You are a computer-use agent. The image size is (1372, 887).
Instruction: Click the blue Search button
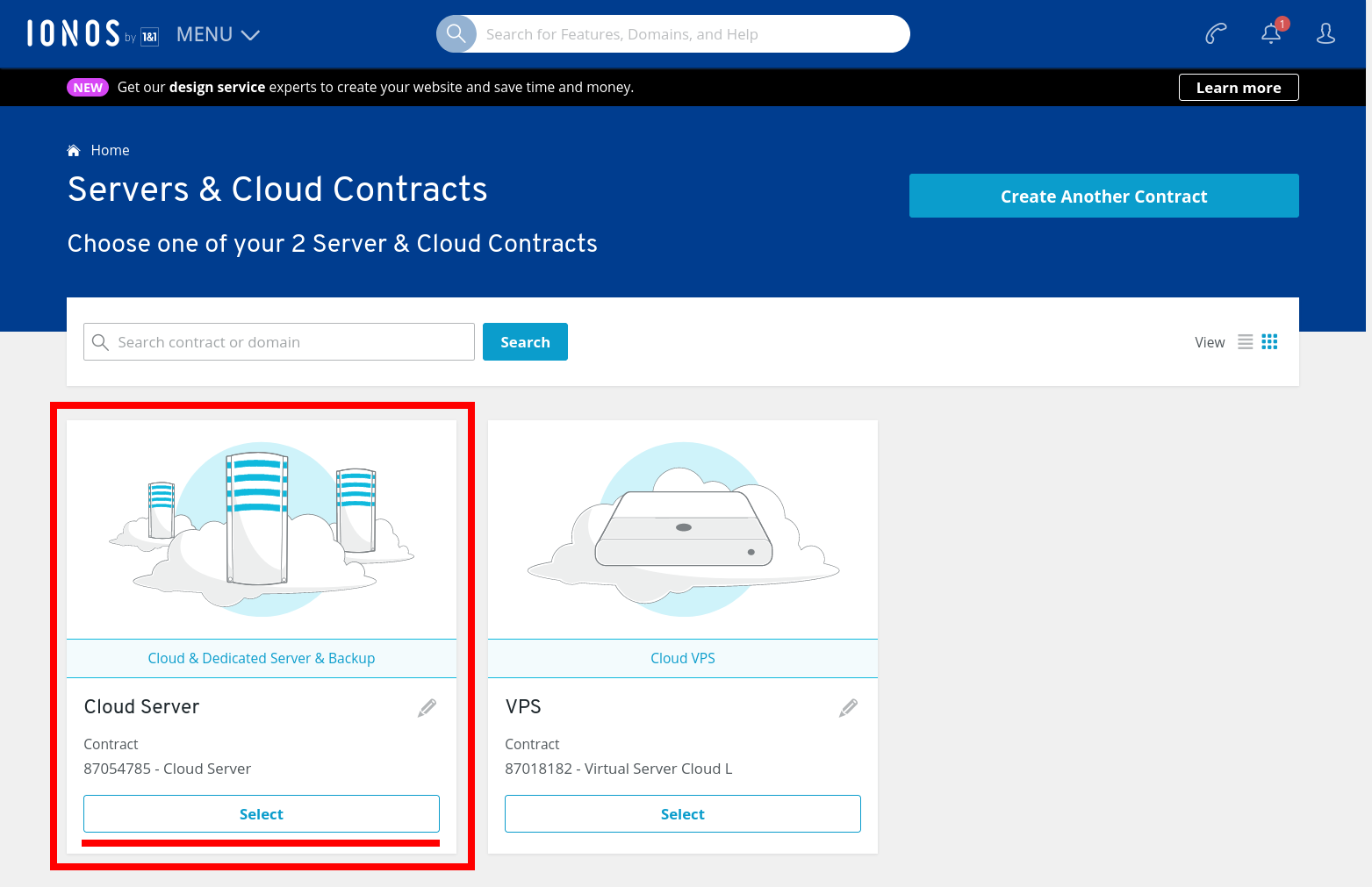[525, 342]
